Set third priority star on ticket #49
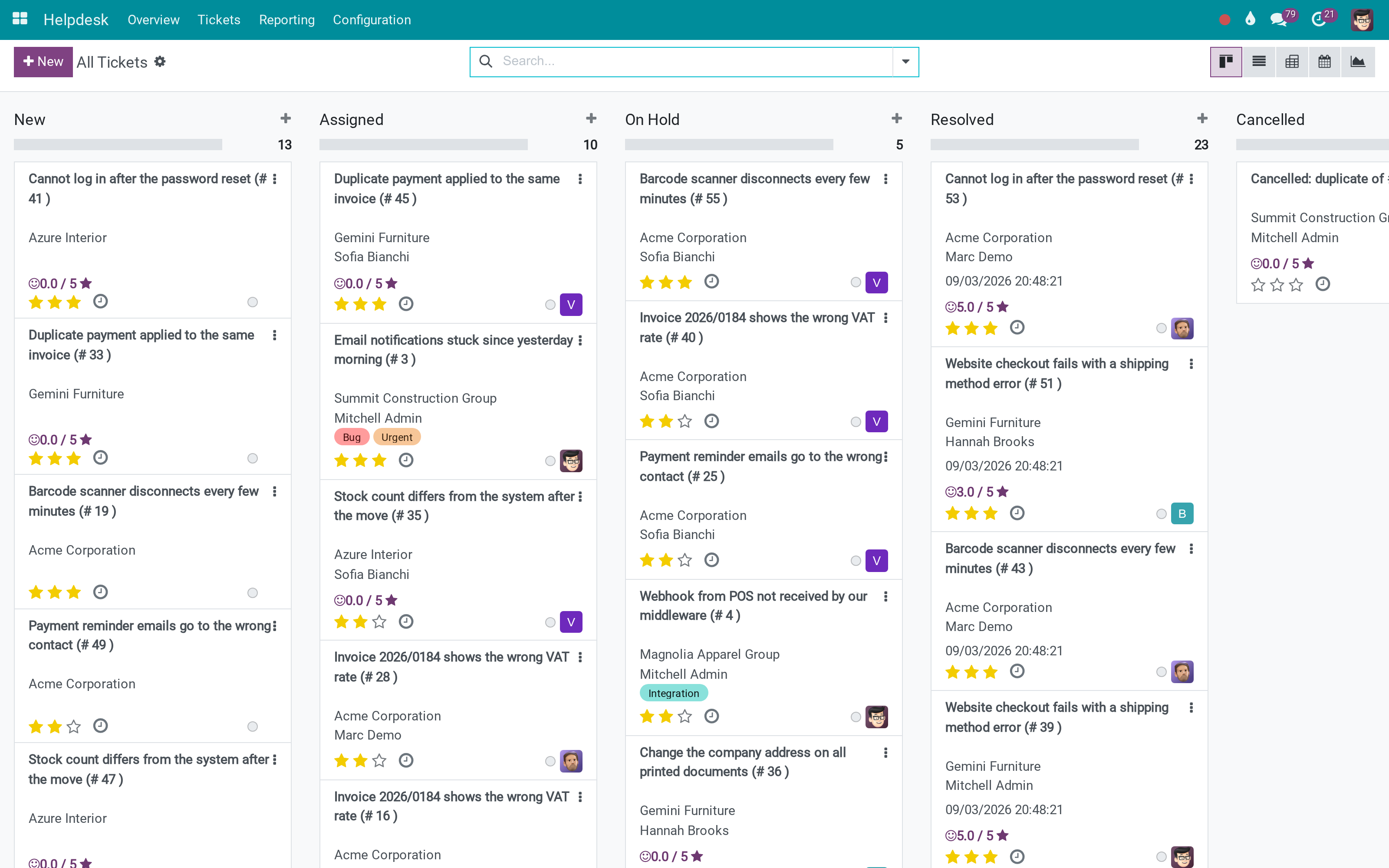The height and width of the screenshot is (868, 1389). coord(73,727)
